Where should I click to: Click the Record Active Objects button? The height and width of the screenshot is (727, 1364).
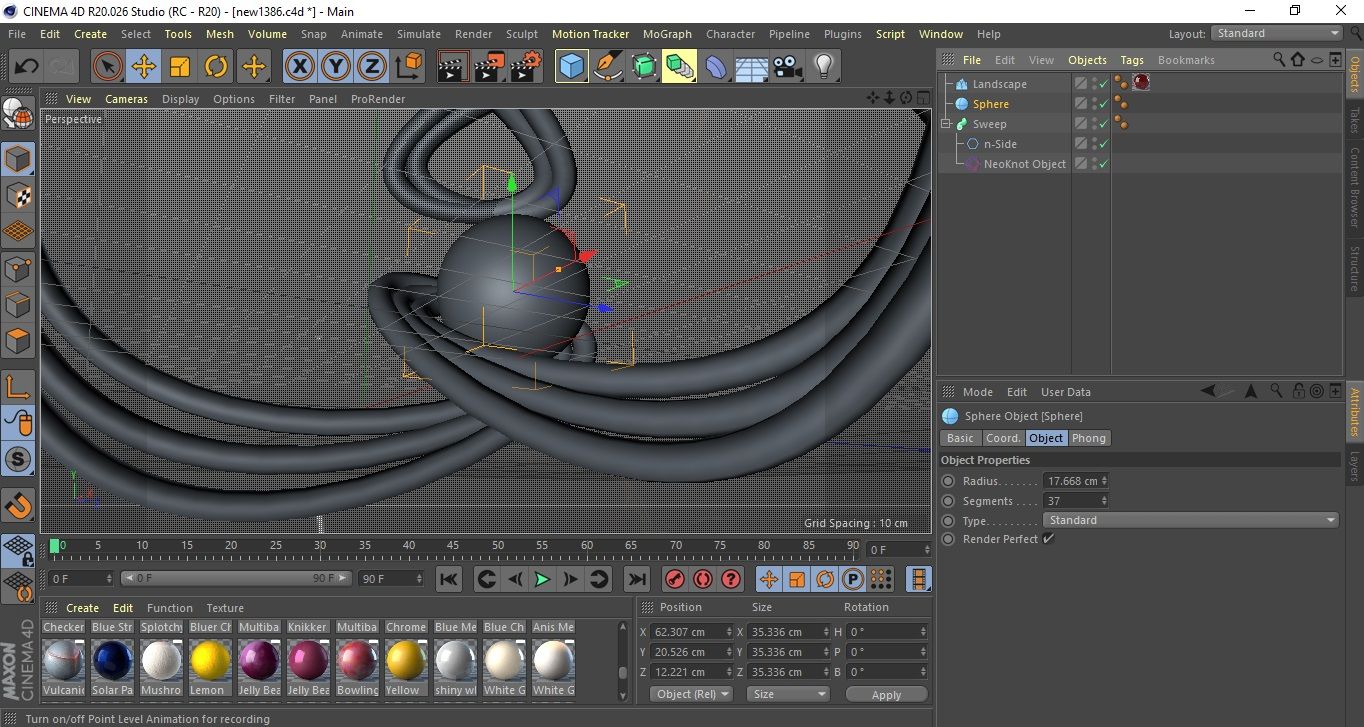[x=674, y=579]
